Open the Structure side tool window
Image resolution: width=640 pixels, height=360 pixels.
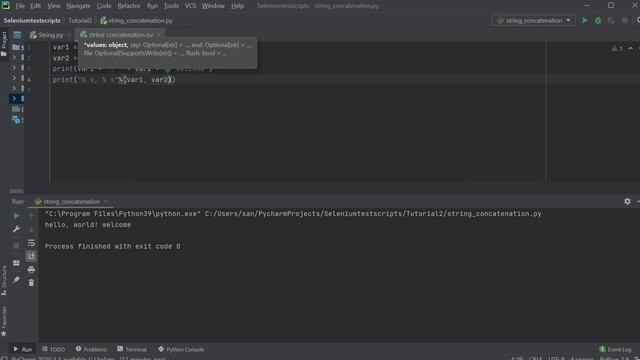click(4, 280)
